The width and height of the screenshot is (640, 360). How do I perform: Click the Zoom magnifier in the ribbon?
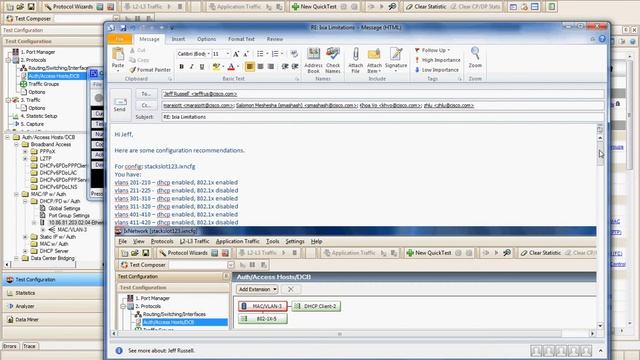pos(475,53)
